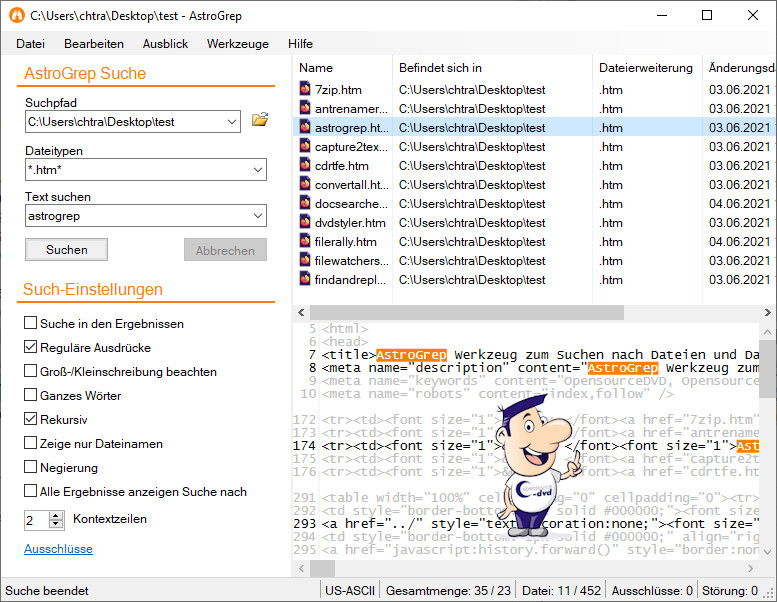The height and width of the screenshot is (602, 777).
Task: Open the Bearbeiten menu
Action: coord(94,44)
